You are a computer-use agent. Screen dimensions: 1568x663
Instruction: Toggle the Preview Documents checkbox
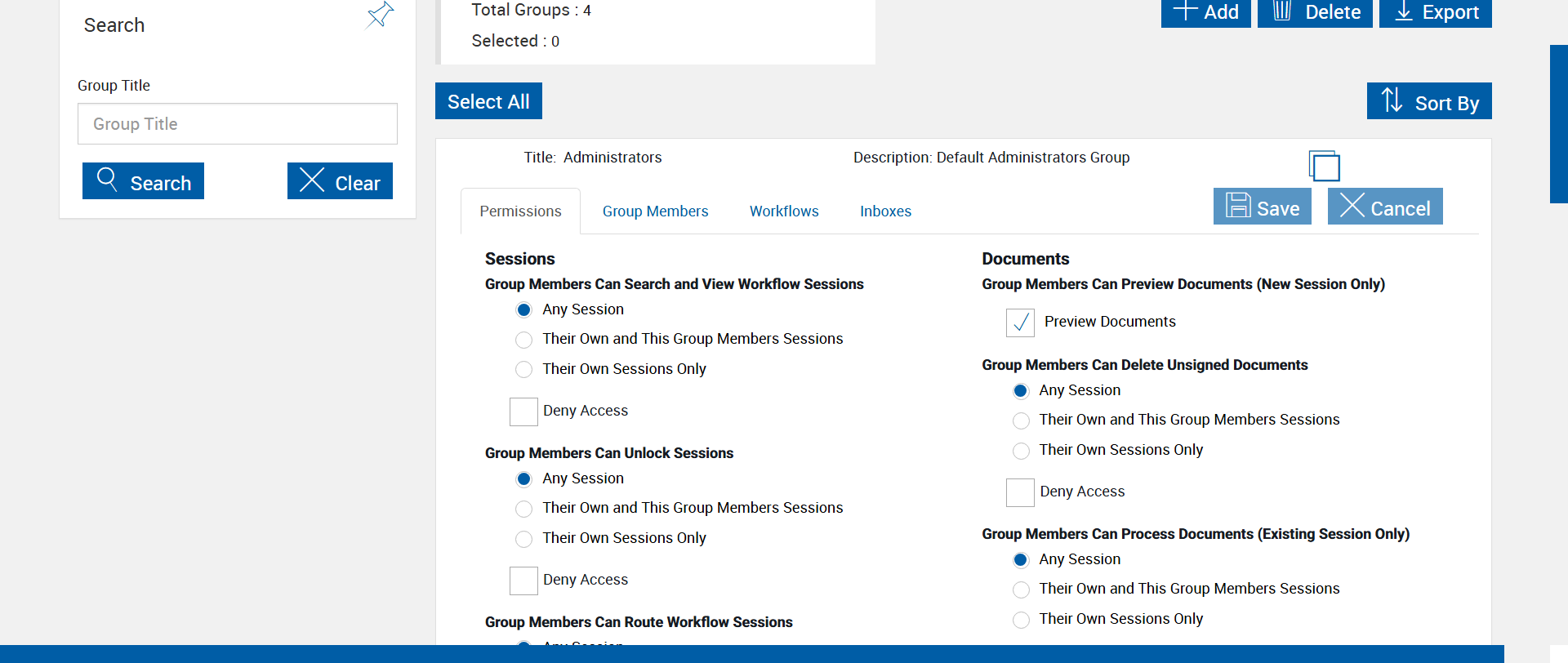click(1020, 323)
